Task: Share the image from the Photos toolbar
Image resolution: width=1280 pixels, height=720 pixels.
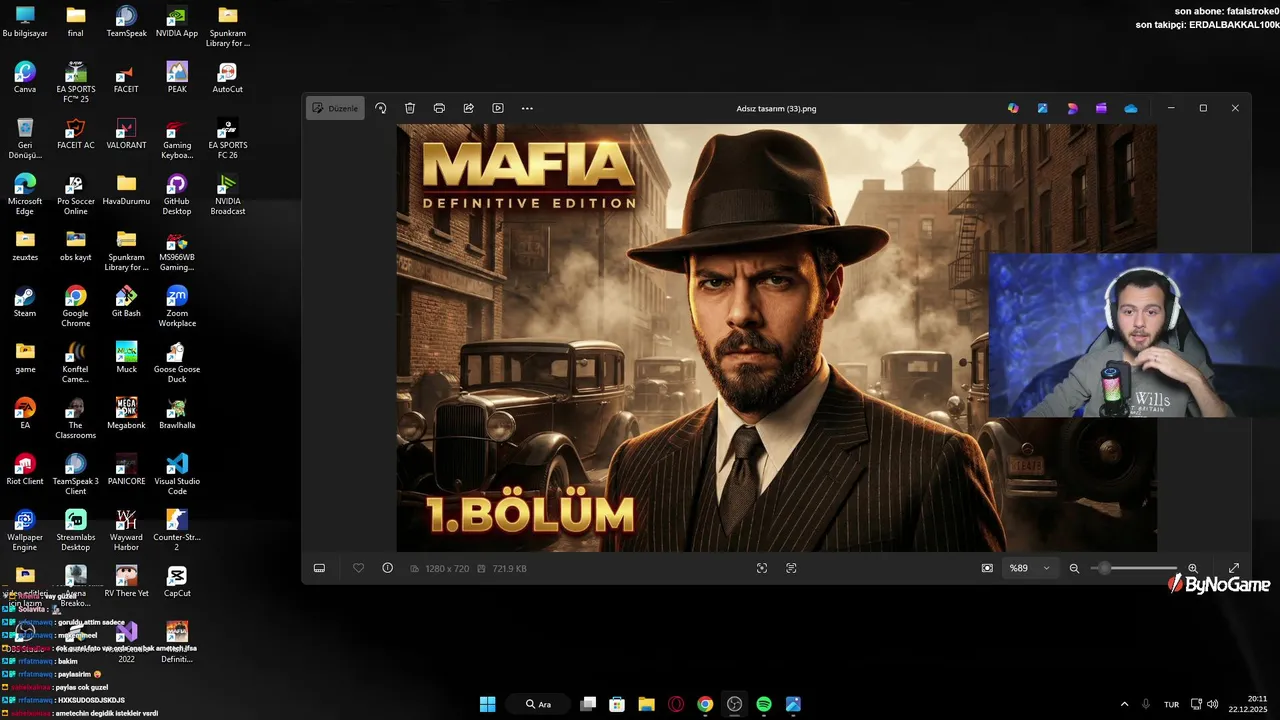Action: tap(468, 108)
